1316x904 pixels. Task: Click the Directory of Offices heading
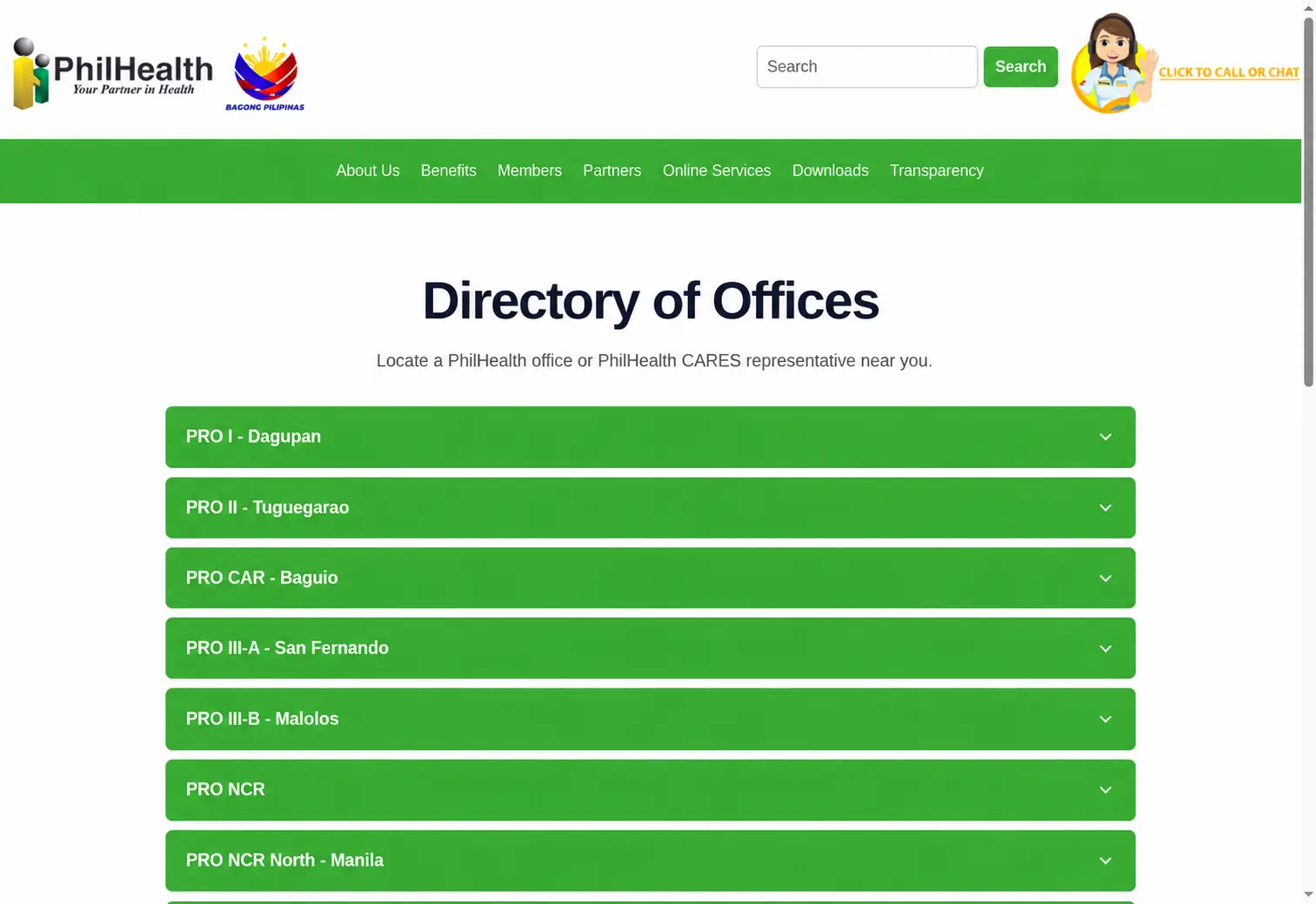pyautogui.click(x=651, y=301)
